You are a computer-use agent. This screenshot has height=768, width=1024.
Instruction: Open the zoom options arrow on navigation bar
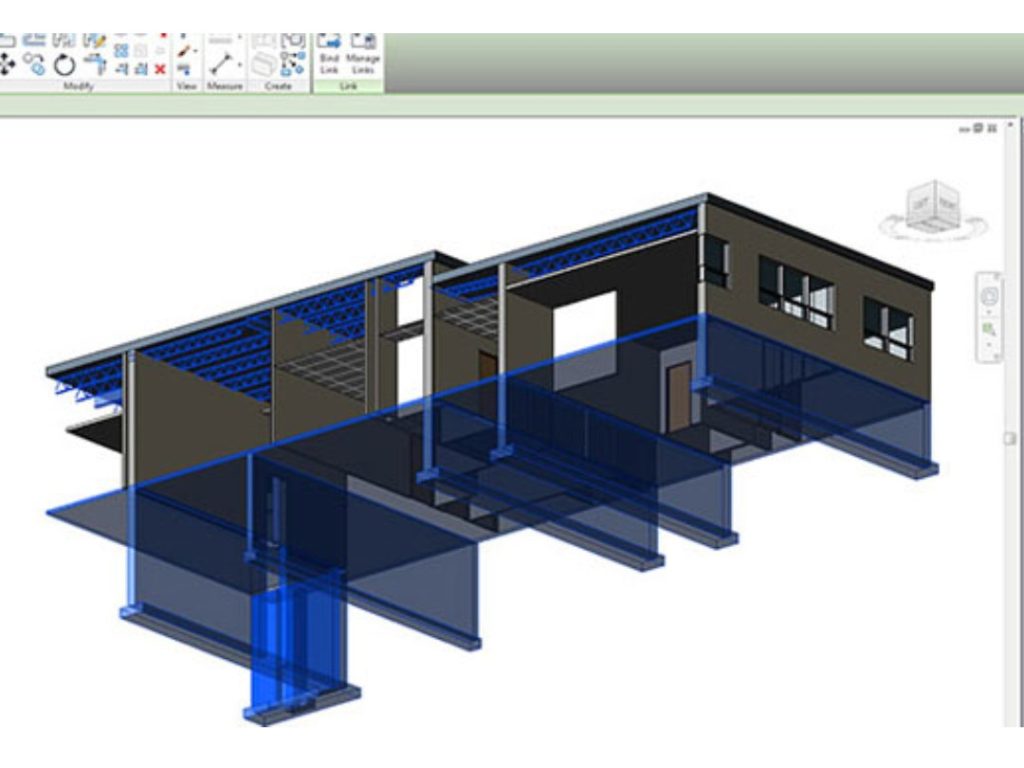pos(990,344)
